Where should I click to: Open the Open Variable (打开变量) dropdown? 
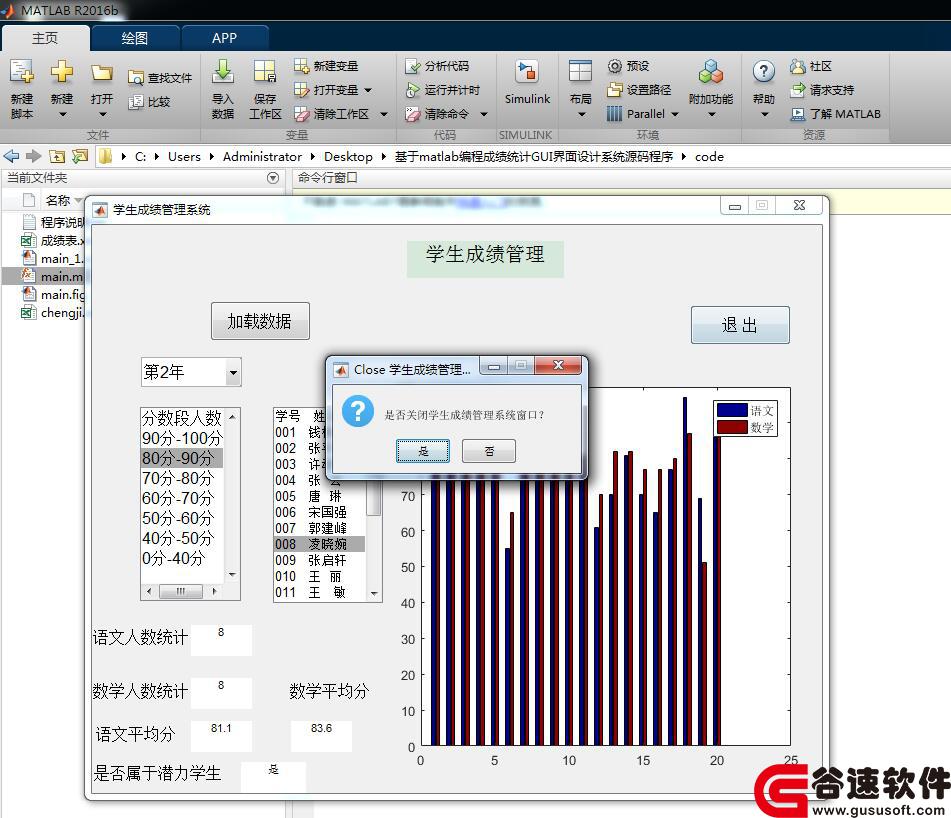click(x=368, y=90)
